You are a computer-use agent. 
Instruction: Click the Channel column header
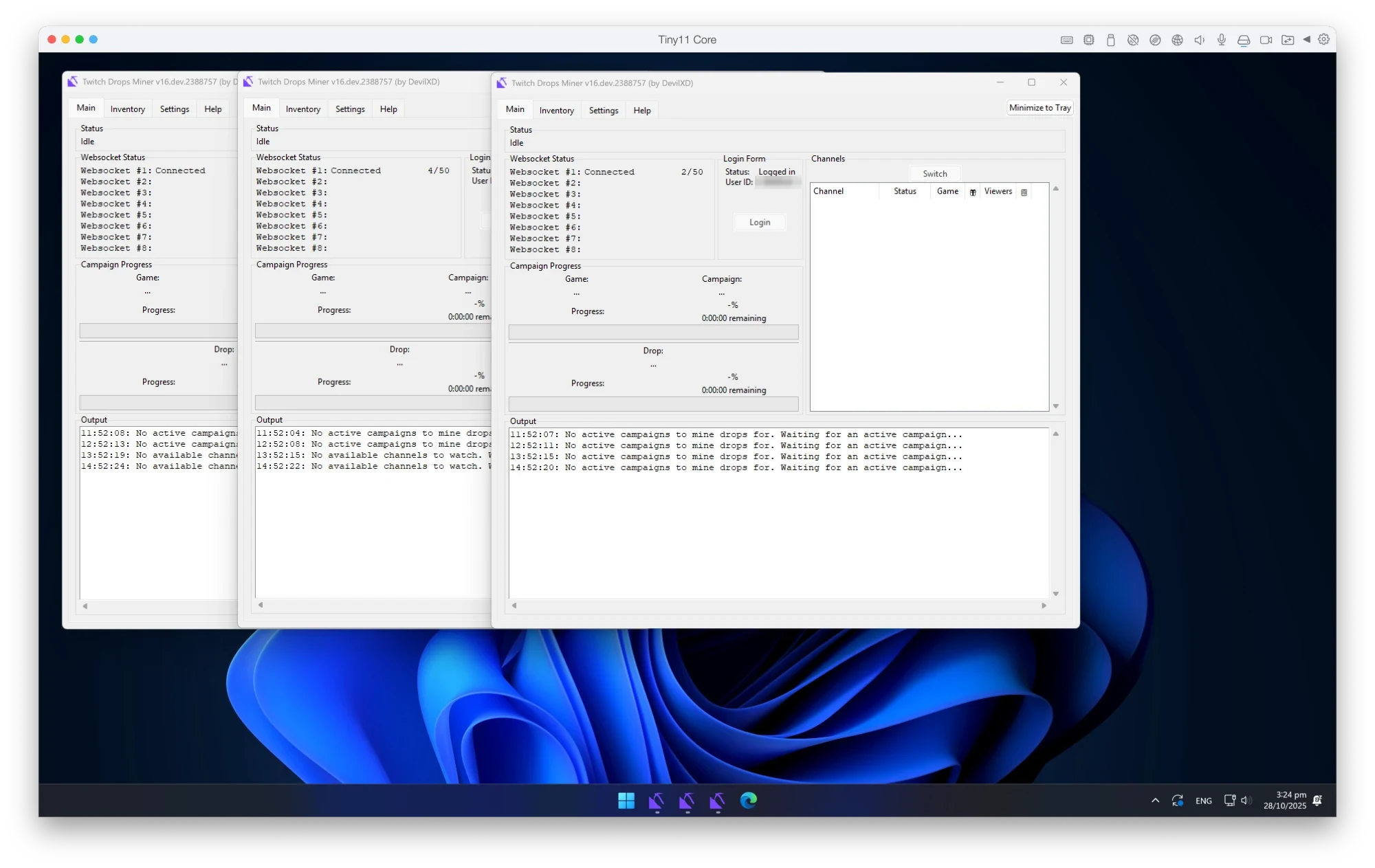[x=844, y=192]
